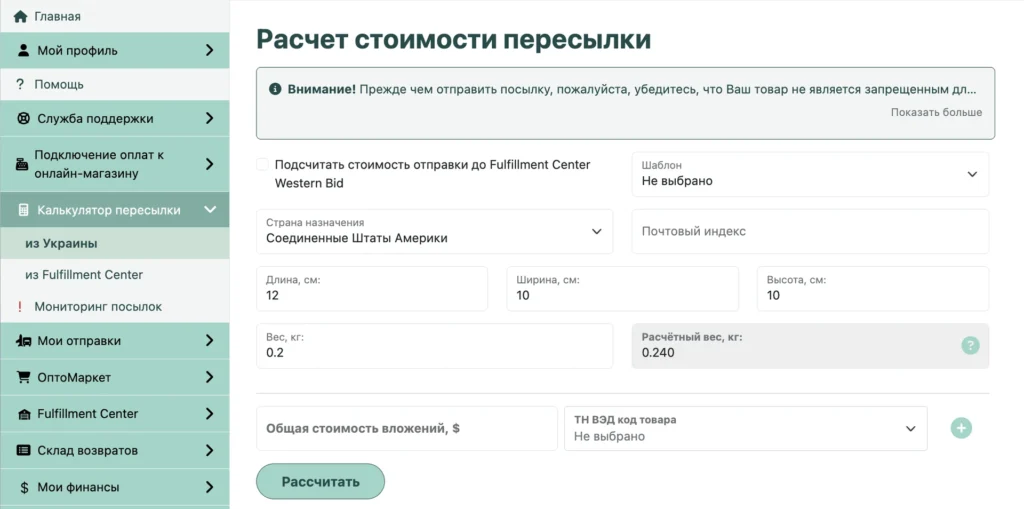Click the Расчётный вес value 0.240

pos(658,353)
